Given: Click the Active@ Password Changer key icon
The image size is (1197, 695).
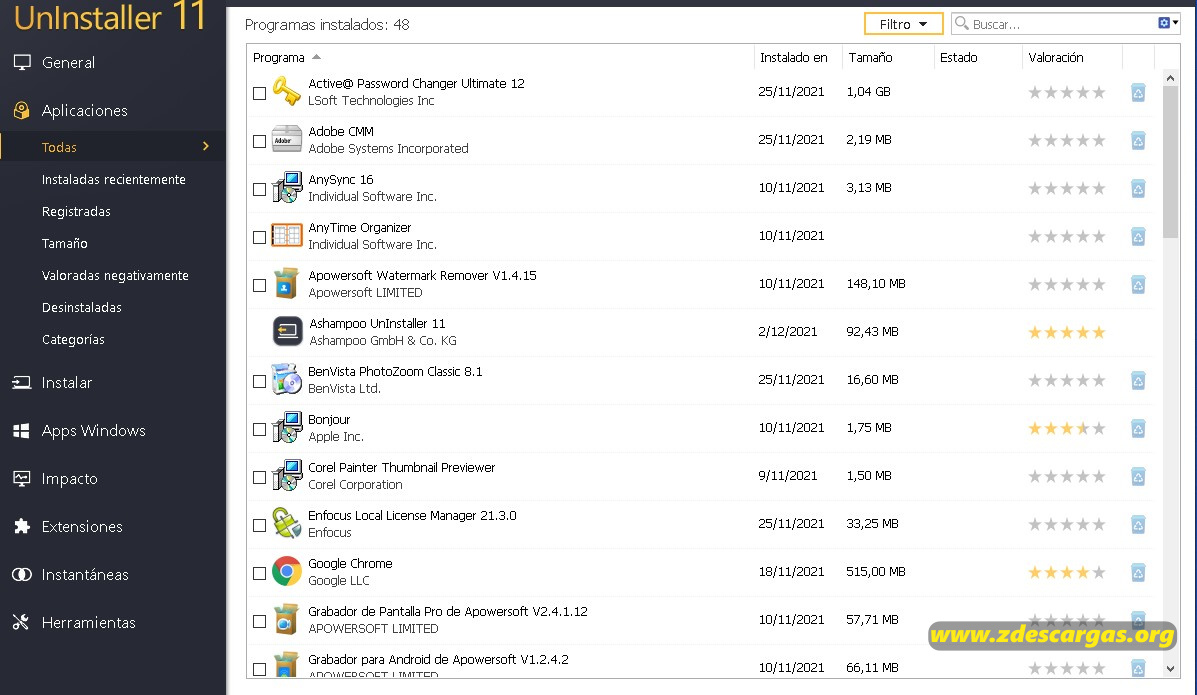Looking at the screenshot, I should pyautogui.click(x=287, y=92).
